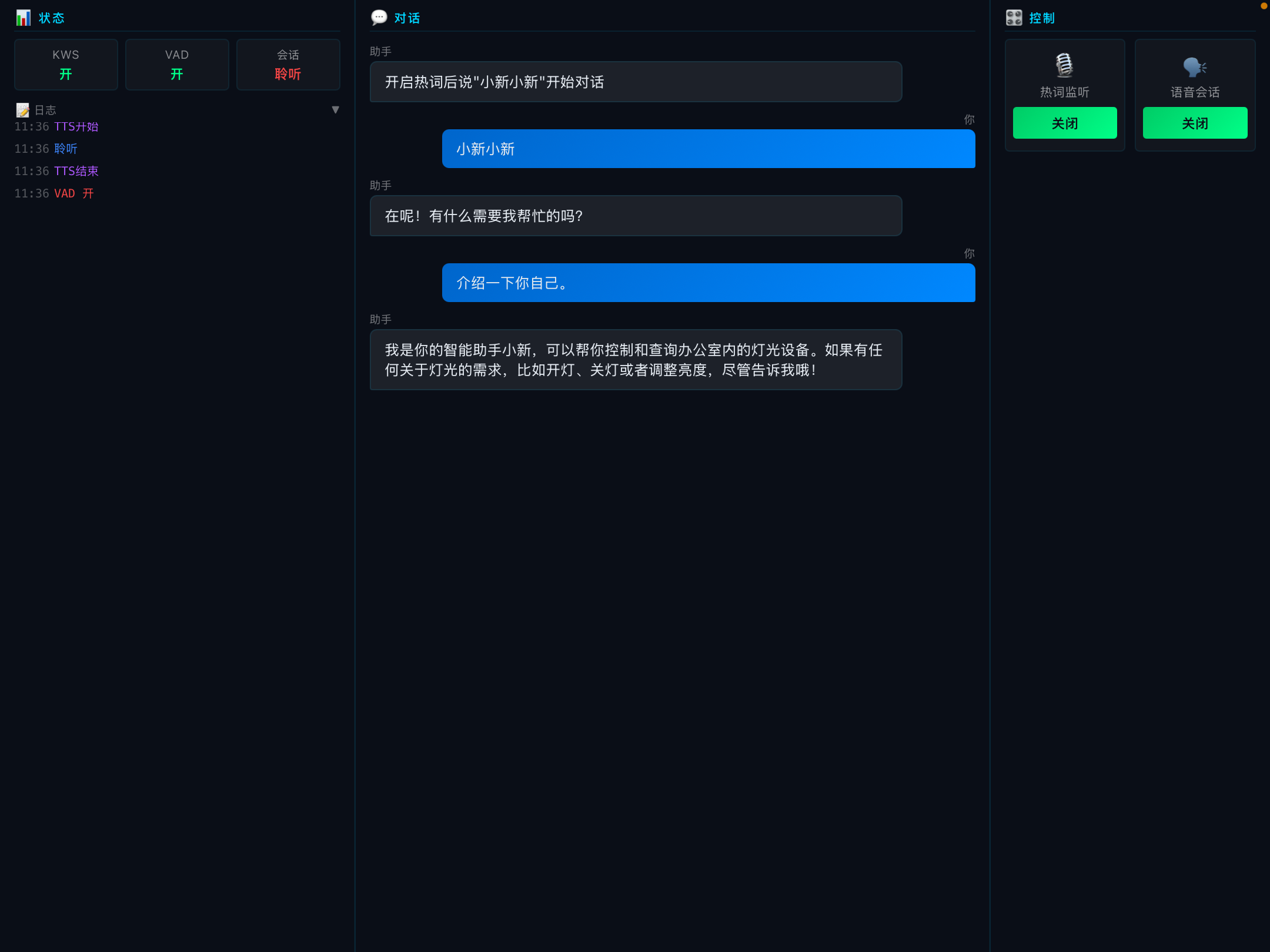
Task: Click user message 介绍一下你自己。
Action: coord(708,283)
